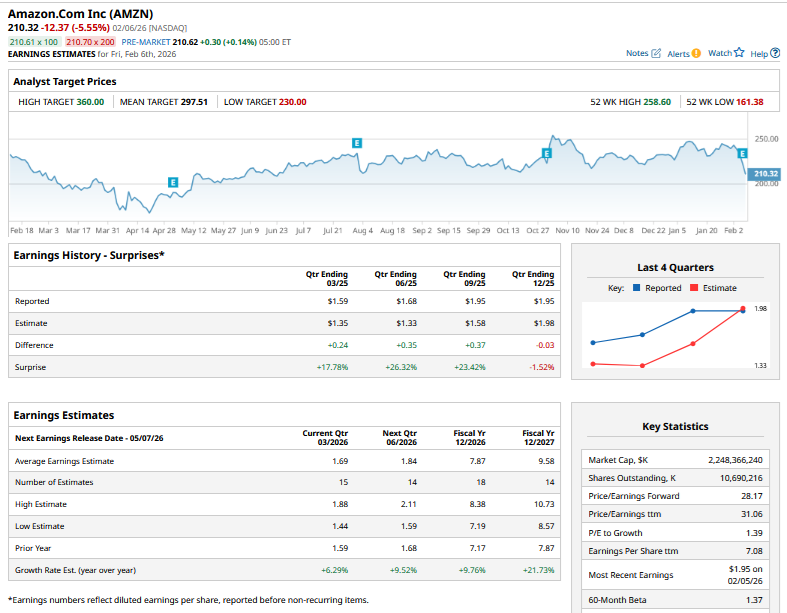
Task: Click the earnings E marker near Nov 10
Action: (x=546, y=153)
